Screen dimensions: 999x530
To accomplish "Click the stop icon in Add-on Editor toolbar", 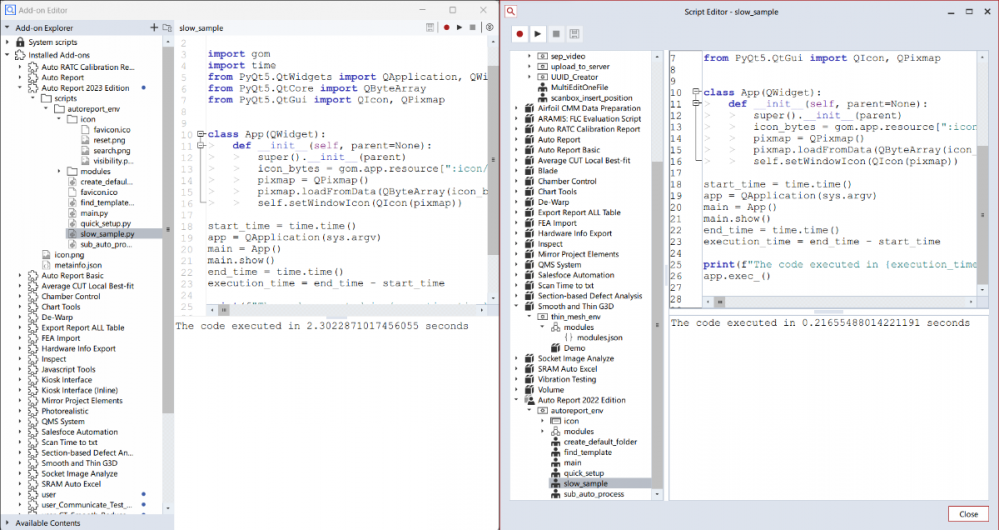I will point(472,27).
